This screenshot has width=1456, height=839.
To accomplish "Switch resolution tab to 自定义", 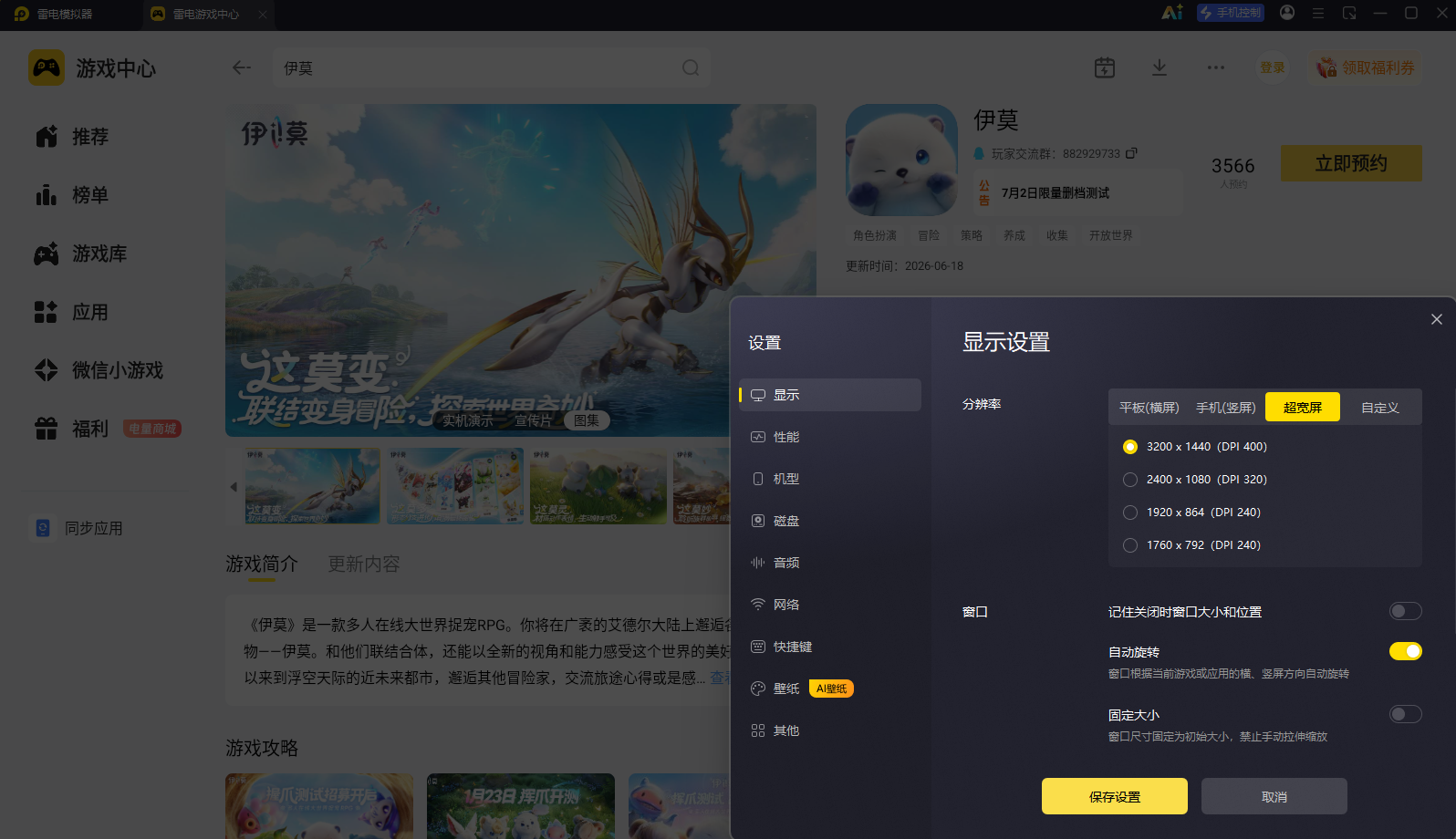I will 1380,408.
